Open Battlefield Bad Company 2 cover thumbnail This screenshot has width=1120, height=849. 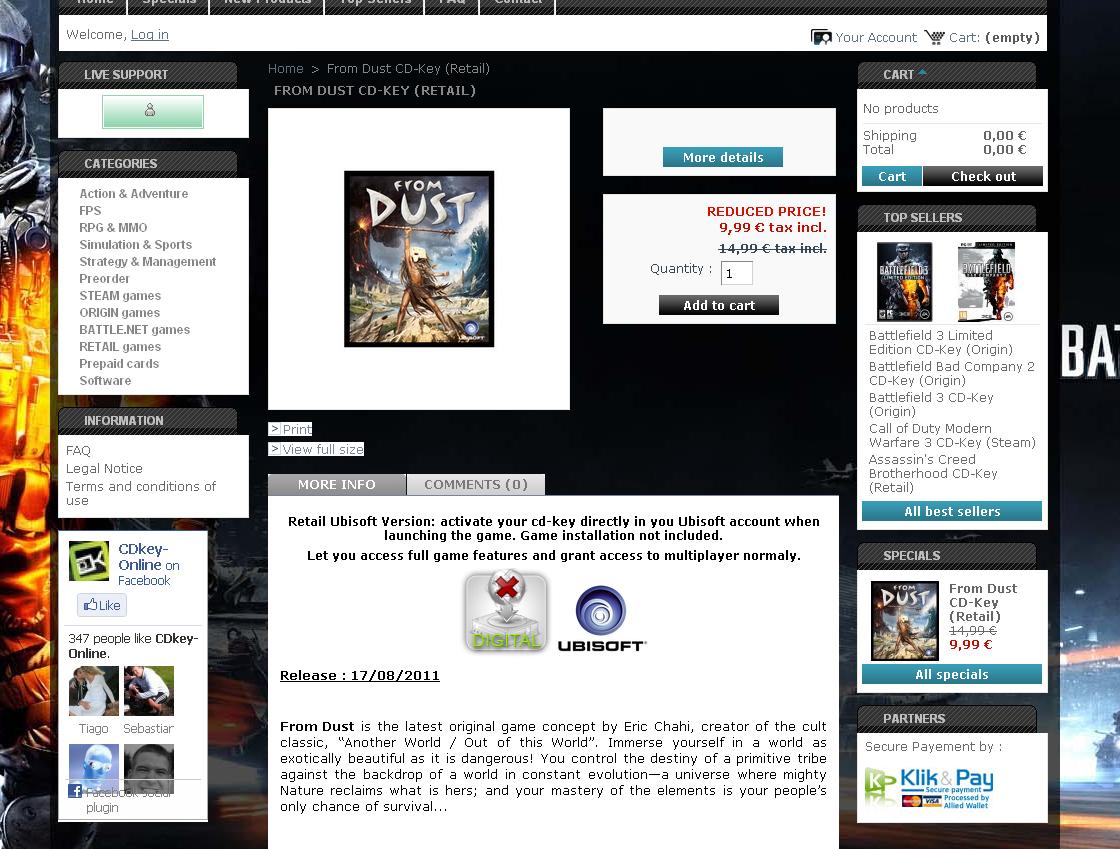pyautogui.click(x=986, y=282)
